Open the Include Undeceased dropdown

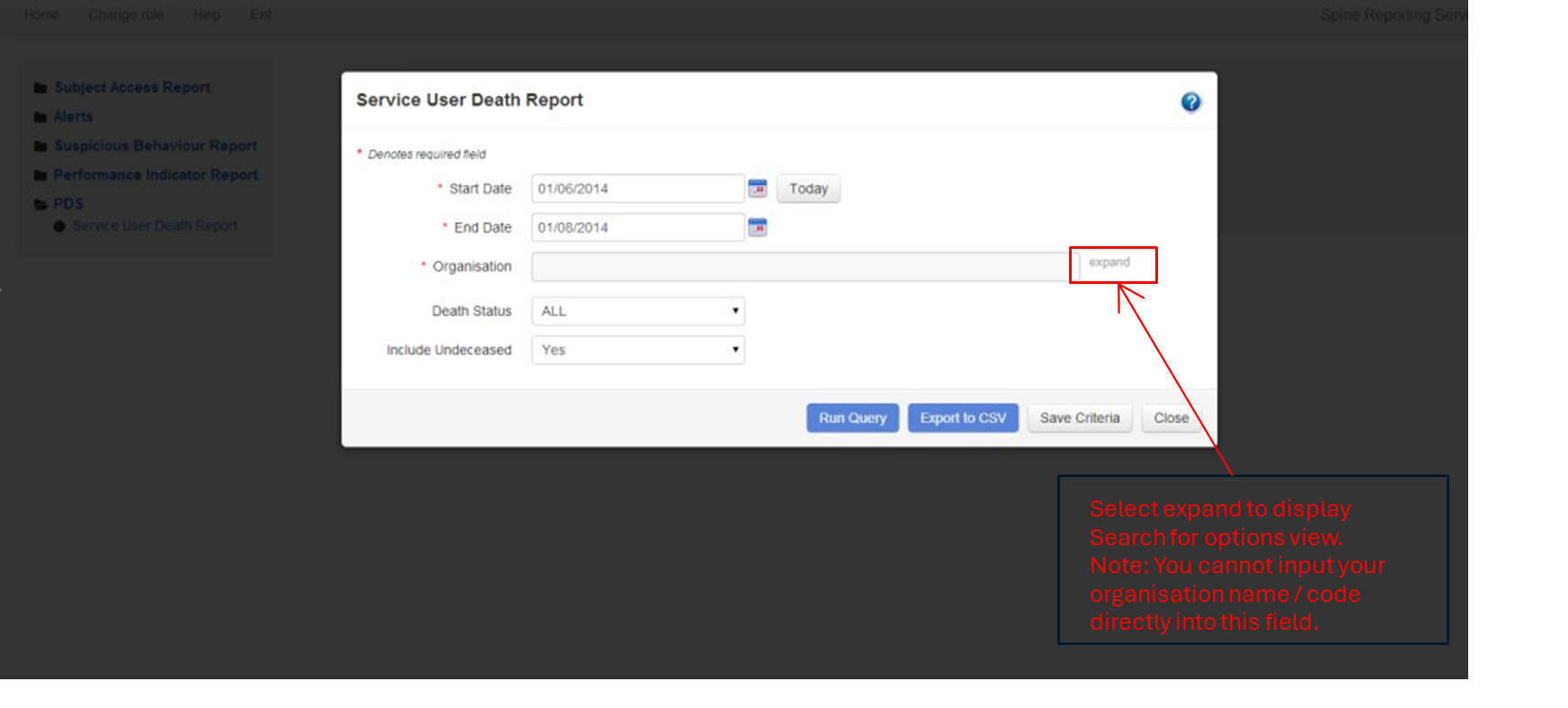[x=638, y=350]
